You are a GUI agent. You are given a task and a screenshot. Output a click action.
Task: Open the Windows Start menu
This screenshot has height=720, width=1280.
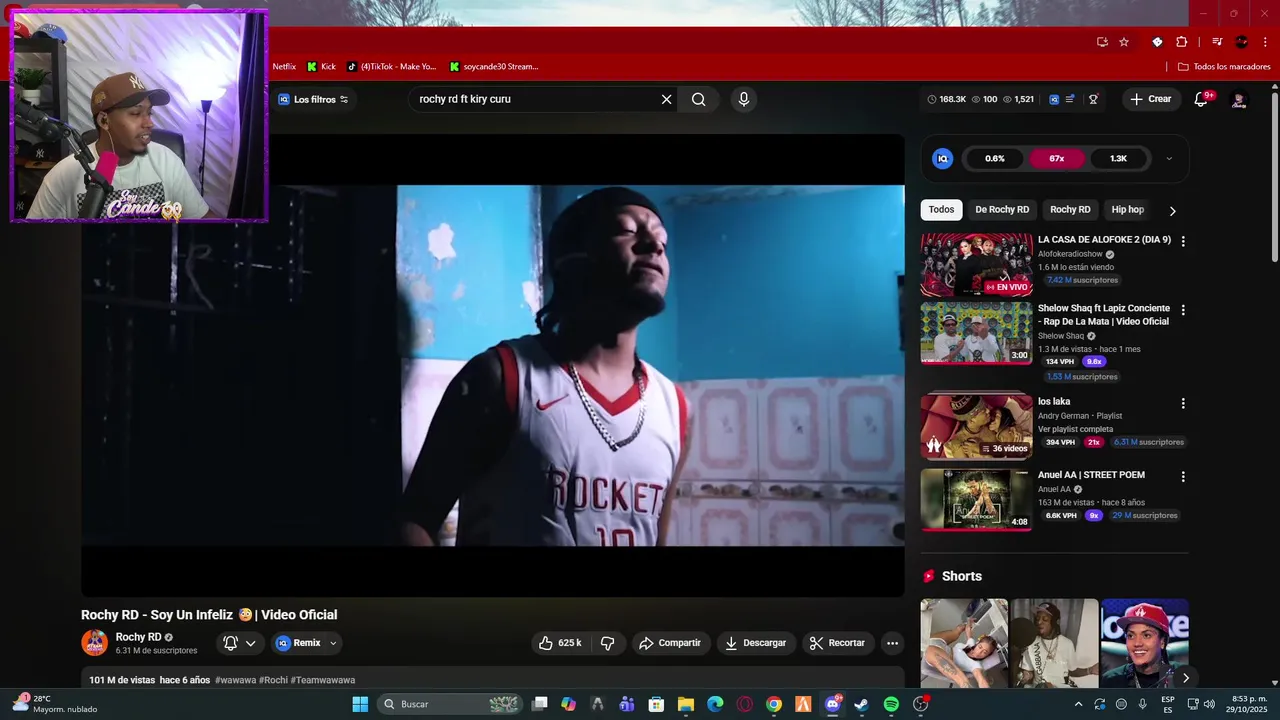[x=360, y=704]
